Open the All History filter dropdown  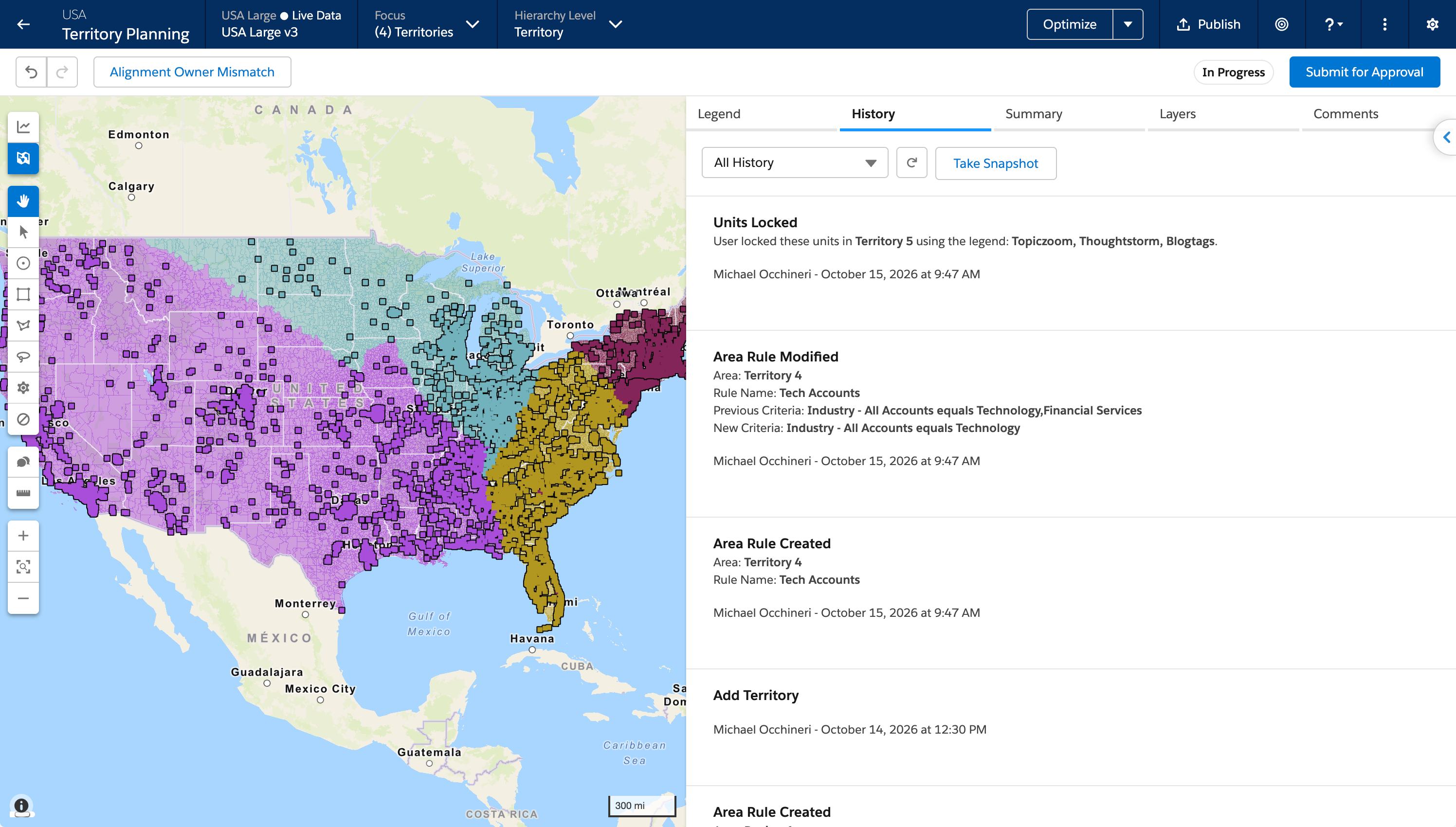pyautogui.click(x=795, y=163)
